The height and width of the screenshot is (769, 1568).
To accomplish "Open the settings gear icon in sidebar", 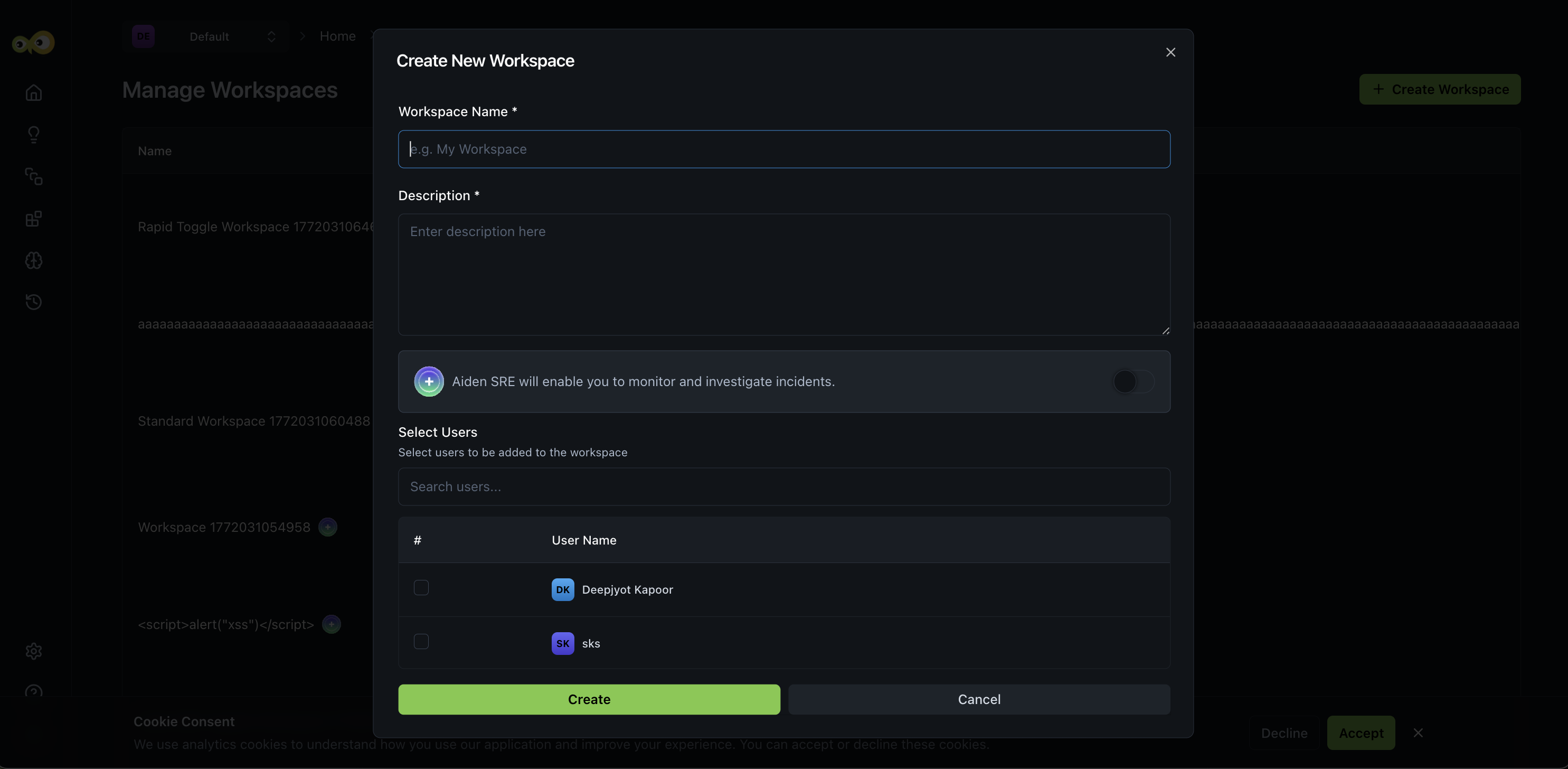I will click(33, 651).
